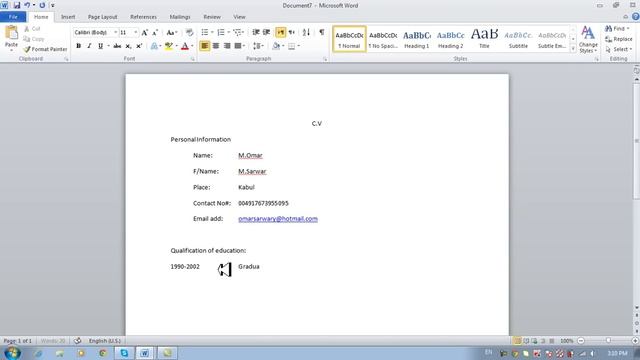Switch to the Insert tab
The height and width of the screenshot is (360, 640).
tap(68, 17)
